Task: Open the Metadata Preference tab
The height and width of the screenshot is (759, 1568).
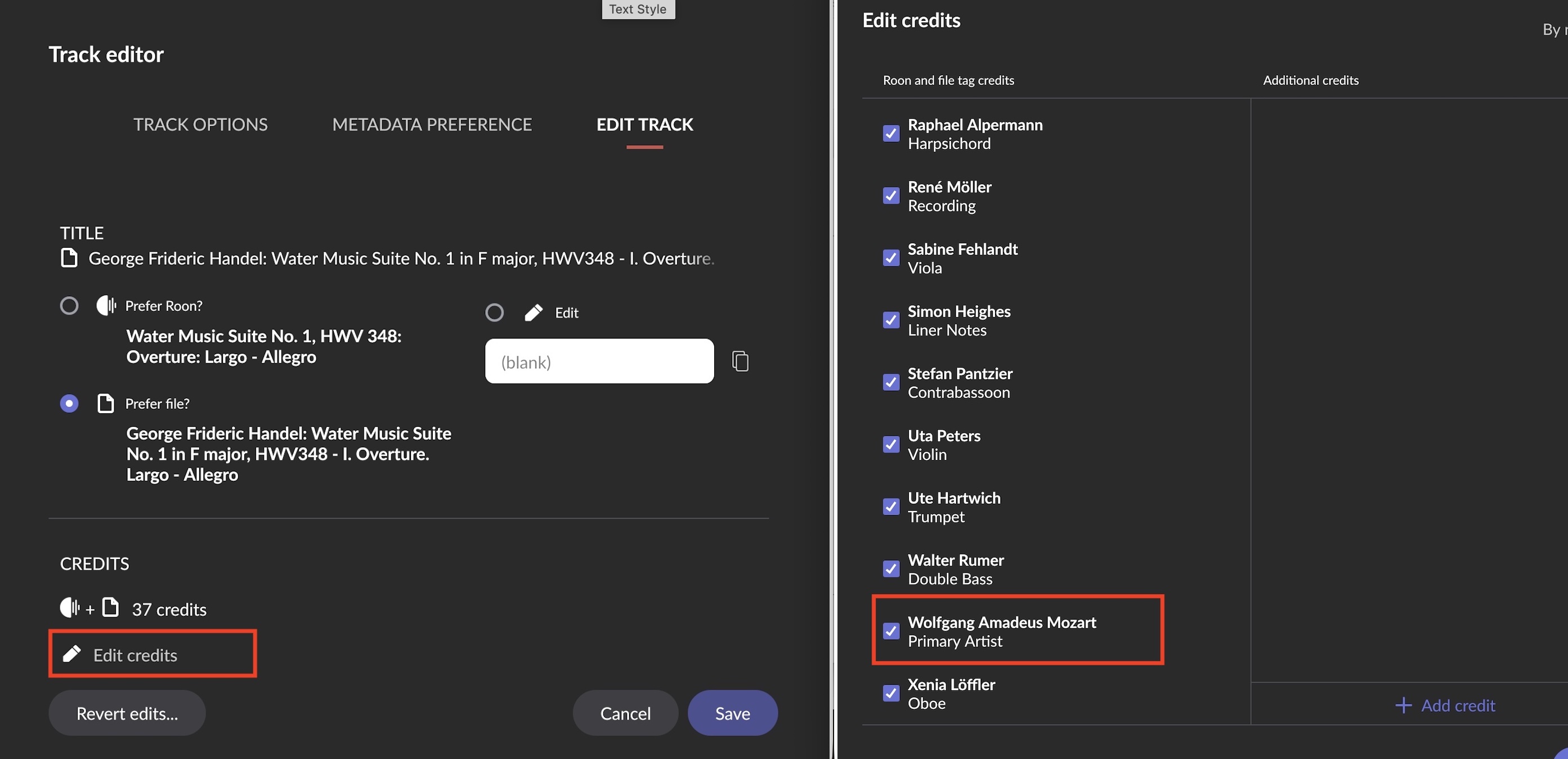Action: 432,124
